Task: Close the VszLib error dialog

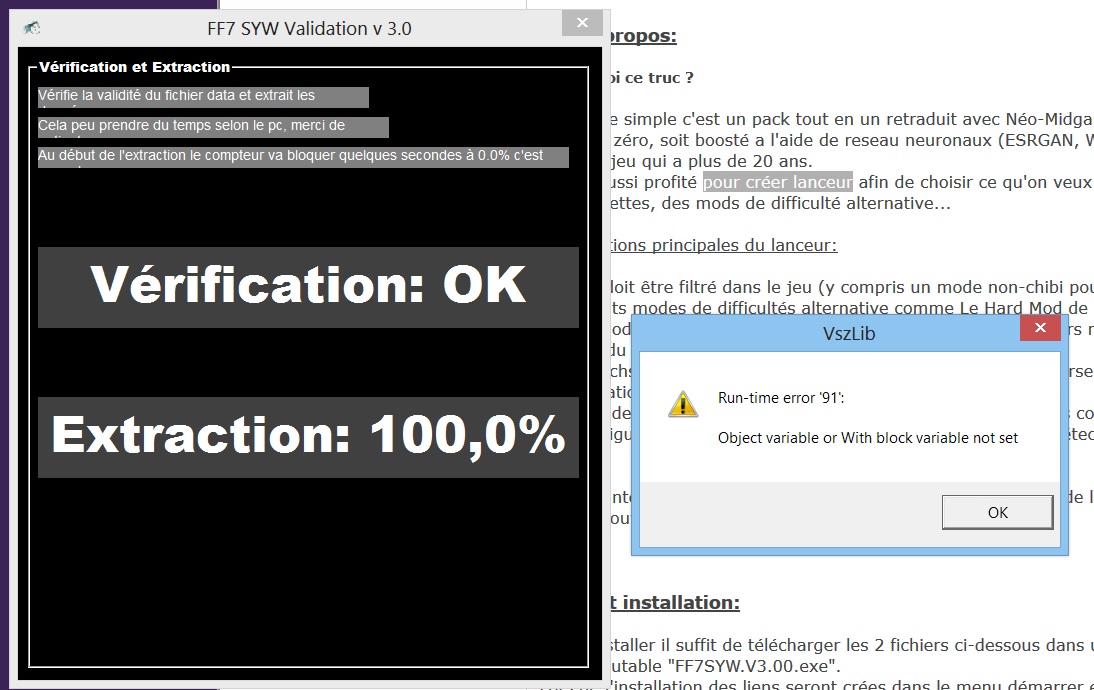Action: pyautogui.click(x=1040, y=328)
